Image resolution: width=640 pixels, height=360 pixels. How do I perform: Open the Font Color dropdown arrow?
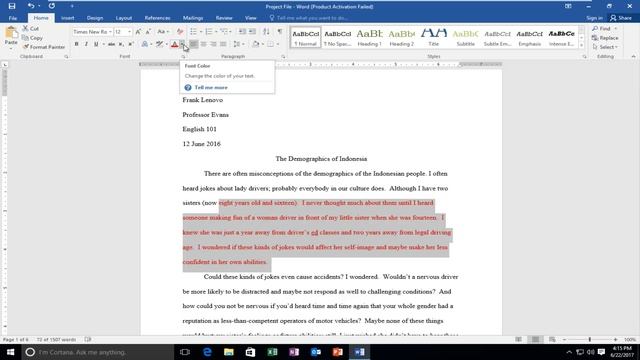coord(182,44)
